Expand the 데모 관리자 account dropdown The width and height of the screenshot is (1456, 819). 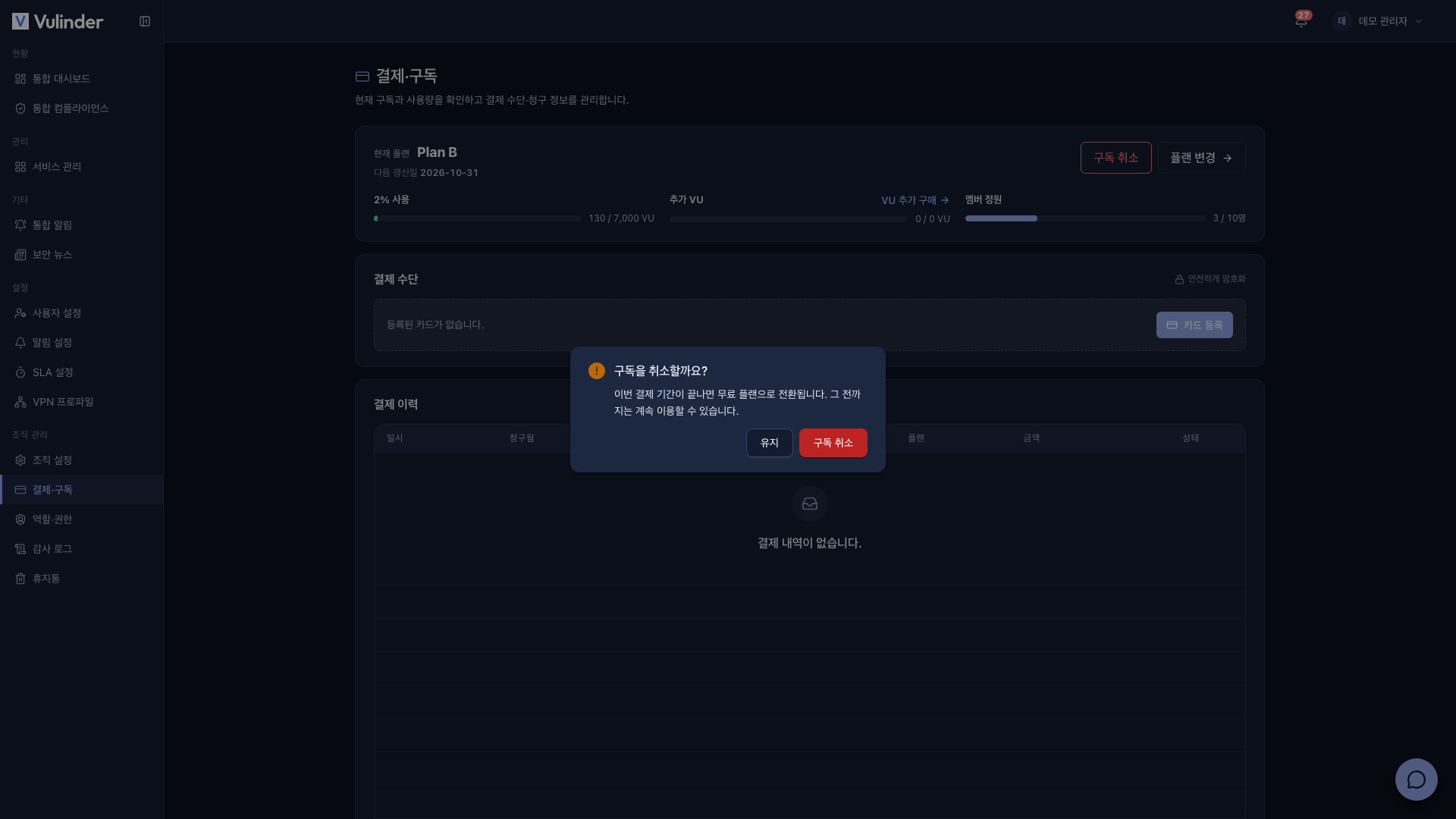(x=1378, y=21)
